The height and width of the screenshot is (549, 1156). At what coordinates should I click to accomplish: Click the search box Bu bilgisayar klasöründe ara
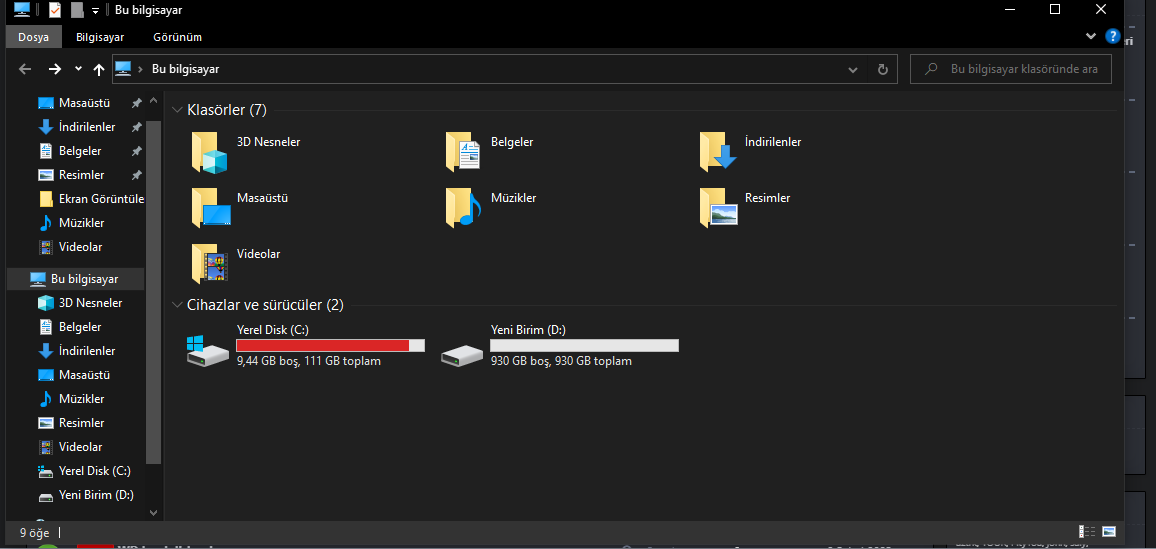click(x=1011, y=69)
